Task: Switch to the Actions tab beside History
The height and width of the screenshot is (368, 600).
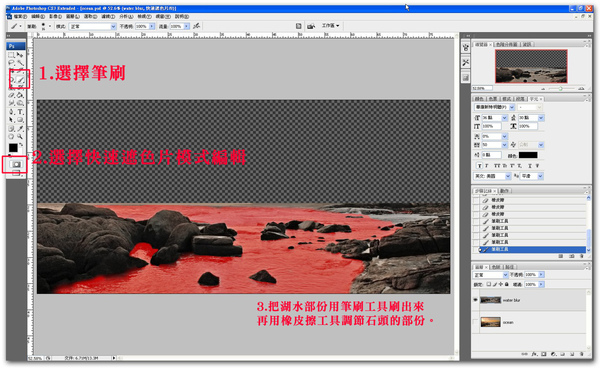Action: 505,191
